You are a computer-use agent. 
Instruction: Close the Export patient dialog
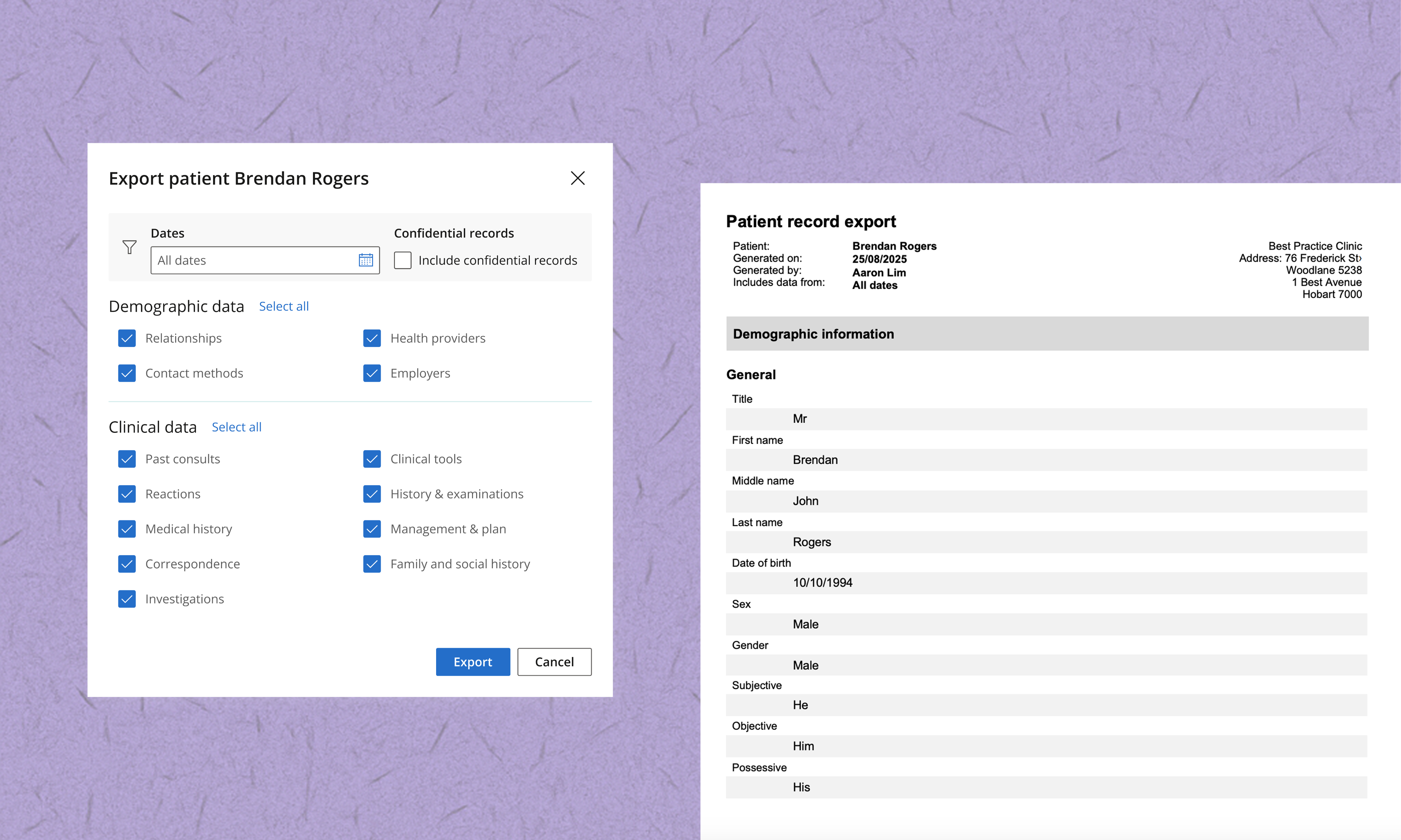(x=577, y=178)
